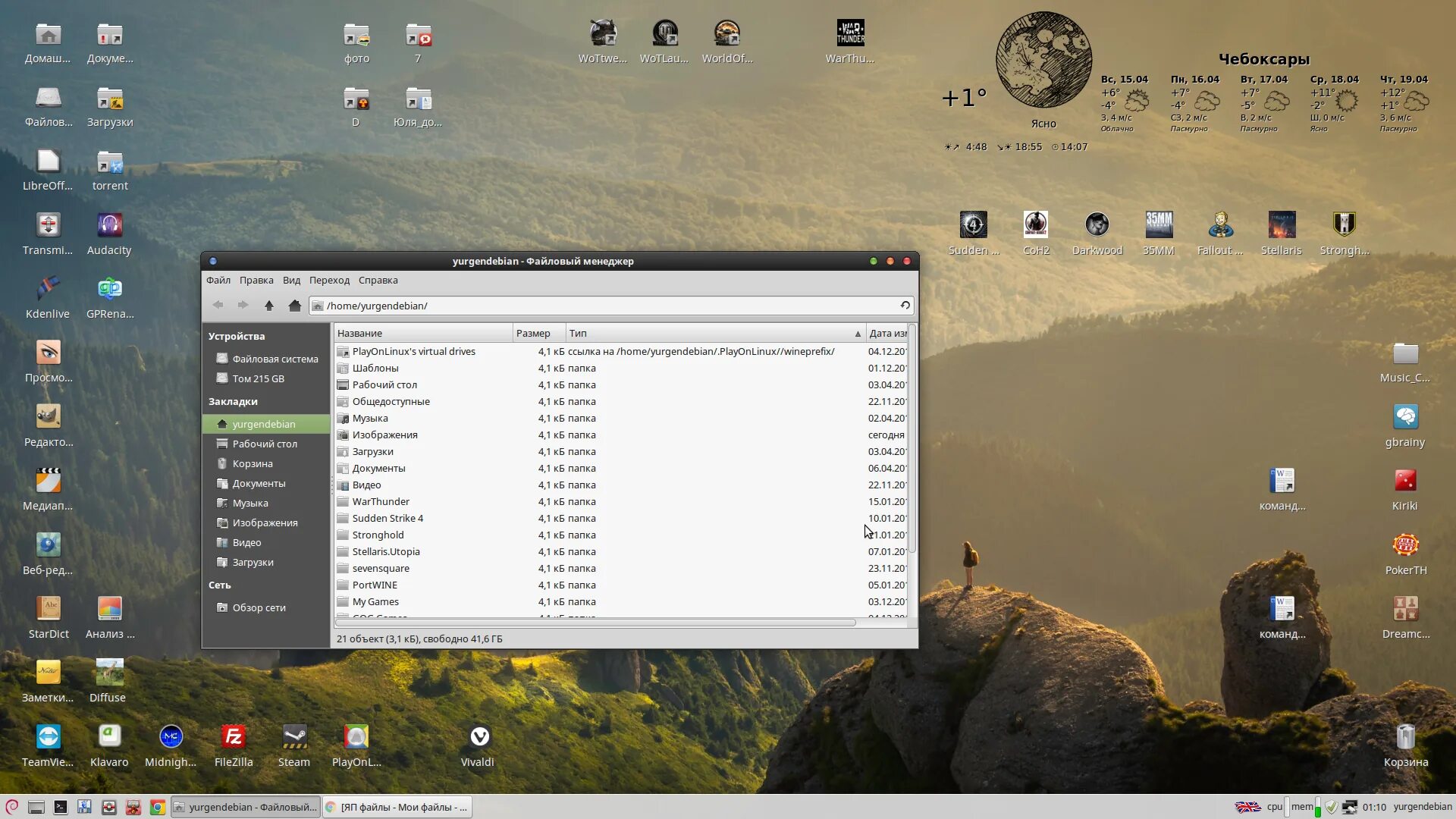Sort by Название column header
The image size is (1456, 819).
tap(422, 333)
